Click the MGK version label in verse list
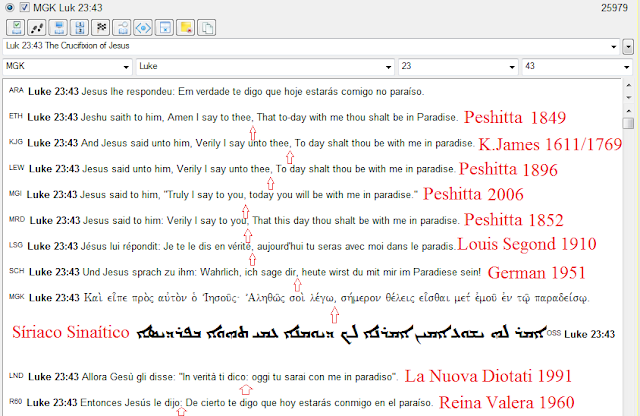 16,296
